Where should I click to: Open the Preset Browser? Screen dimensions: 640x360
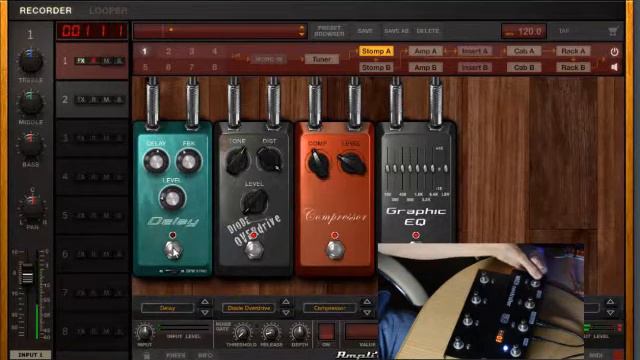[329, 31]
